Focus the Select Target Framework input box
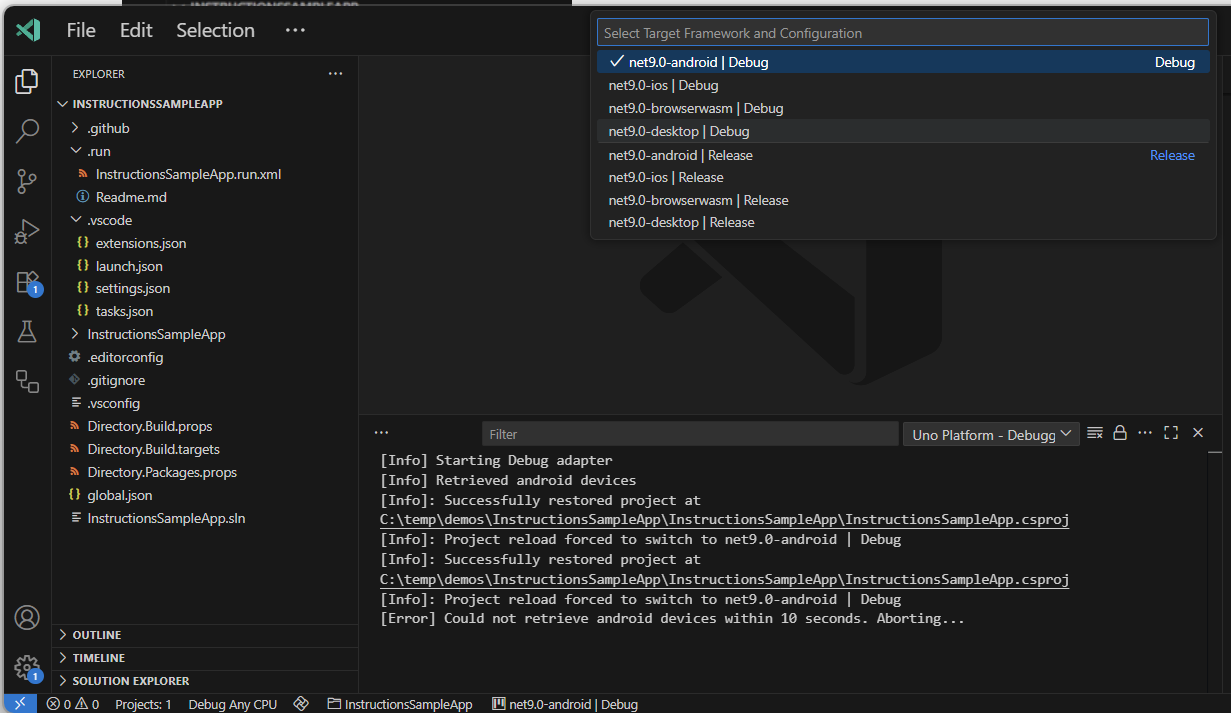Image resolution: width=1231 pixels, height=713 pixels. pyautogui.click(x=903, y=33)
